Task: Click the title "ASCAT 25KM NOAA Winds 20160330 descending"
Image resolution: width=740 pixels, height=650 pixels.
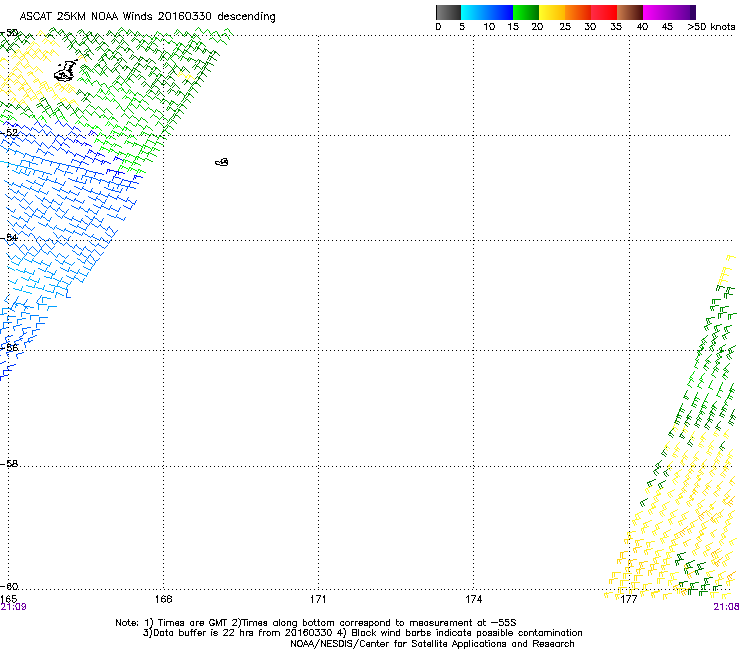Action: pyautogui.click(x=147, y=17)
